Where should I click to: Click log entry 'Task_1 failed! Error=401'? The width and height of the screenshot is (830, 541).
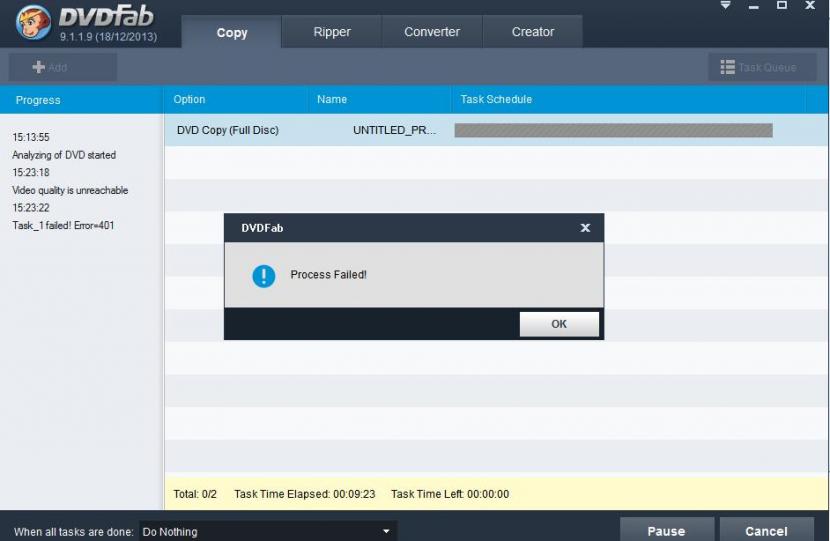[63, 226]
